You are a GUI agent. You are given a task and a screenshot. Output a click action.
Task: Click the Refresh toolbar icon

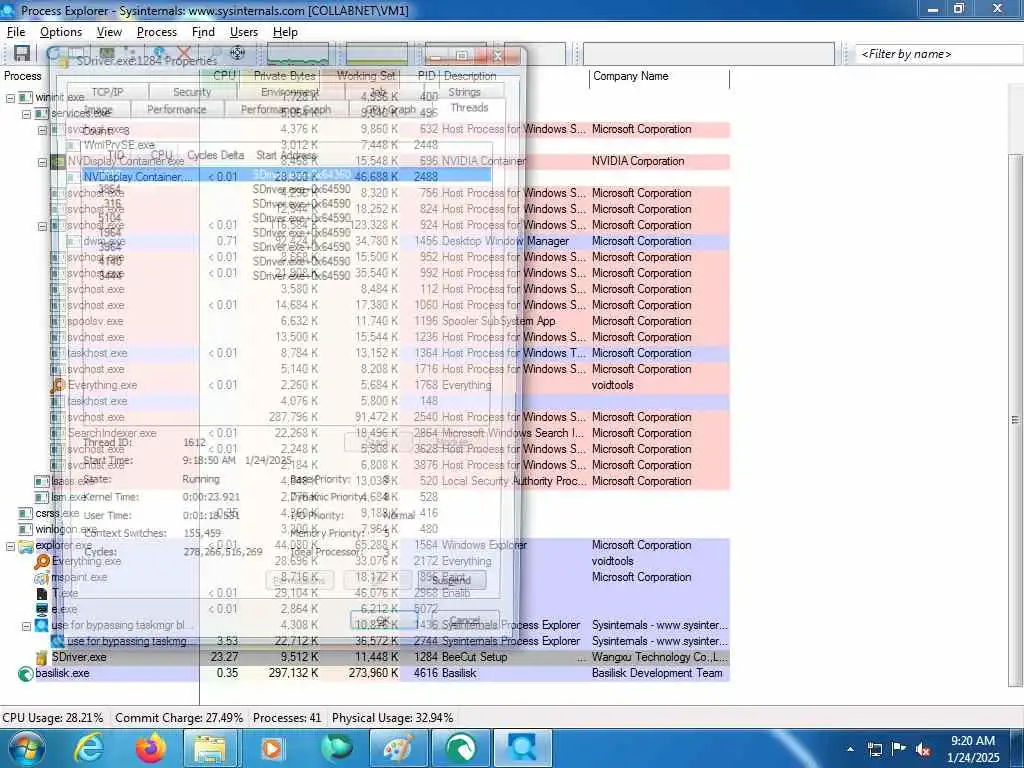click(54, 53)
